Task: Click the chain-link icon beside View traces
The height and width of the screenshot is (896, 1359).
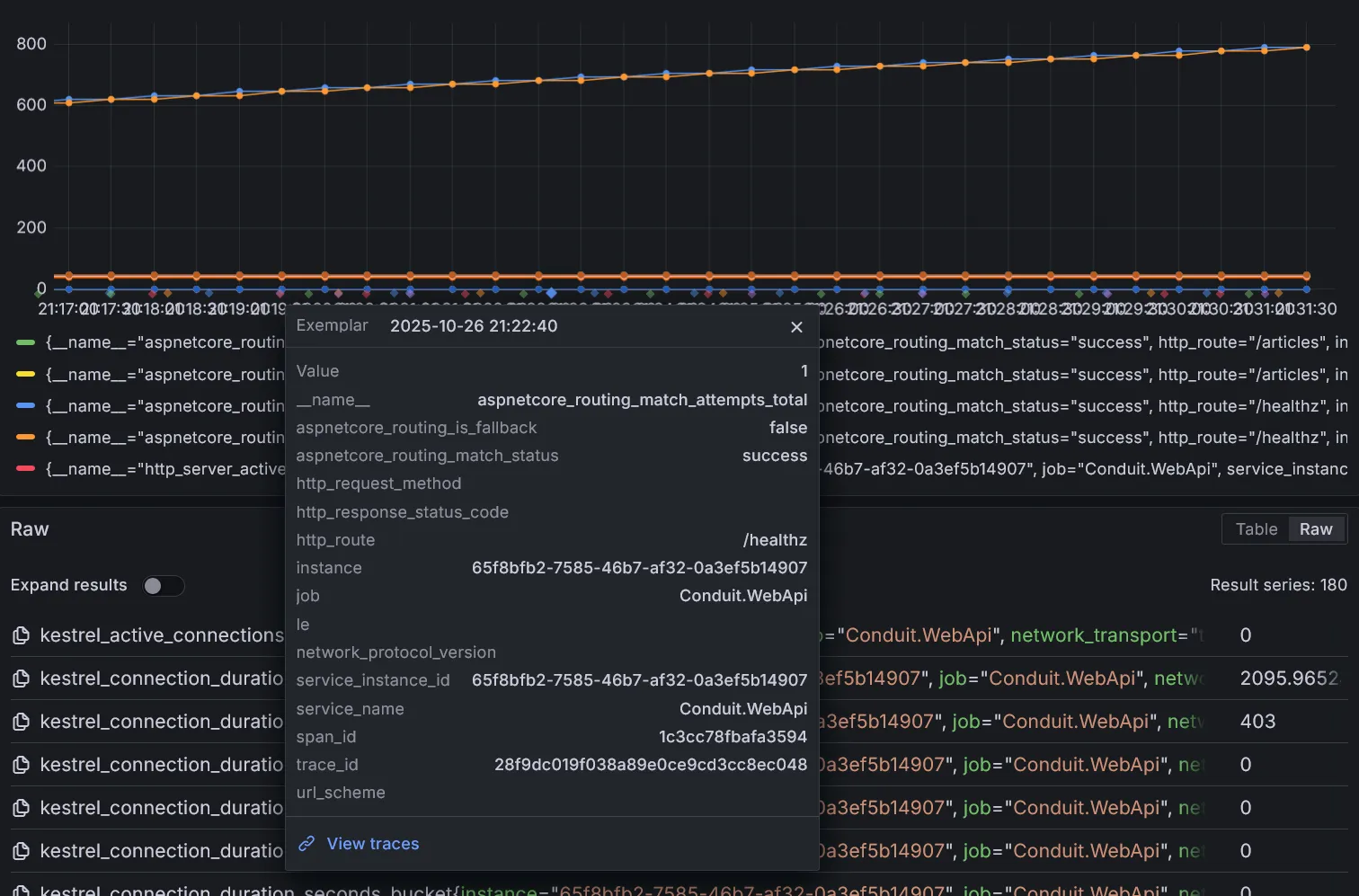Action: coord(307,844)
